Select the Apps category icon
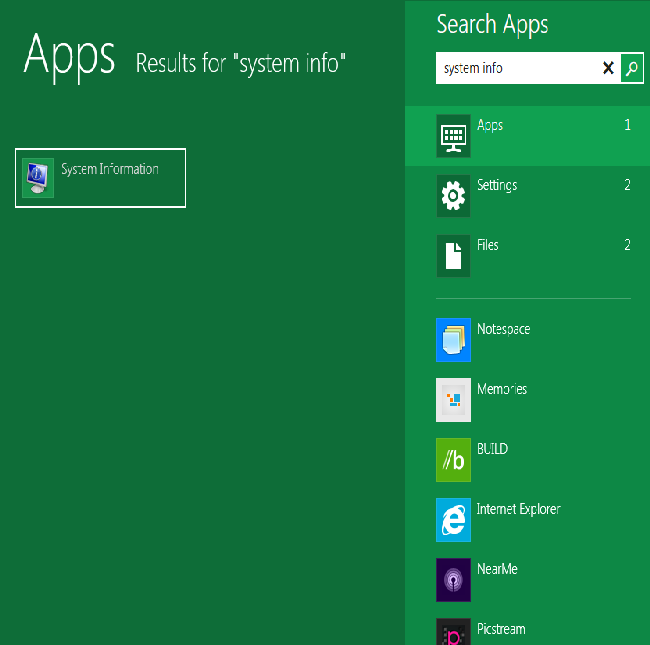650x645 pixels. pos(453,136)
